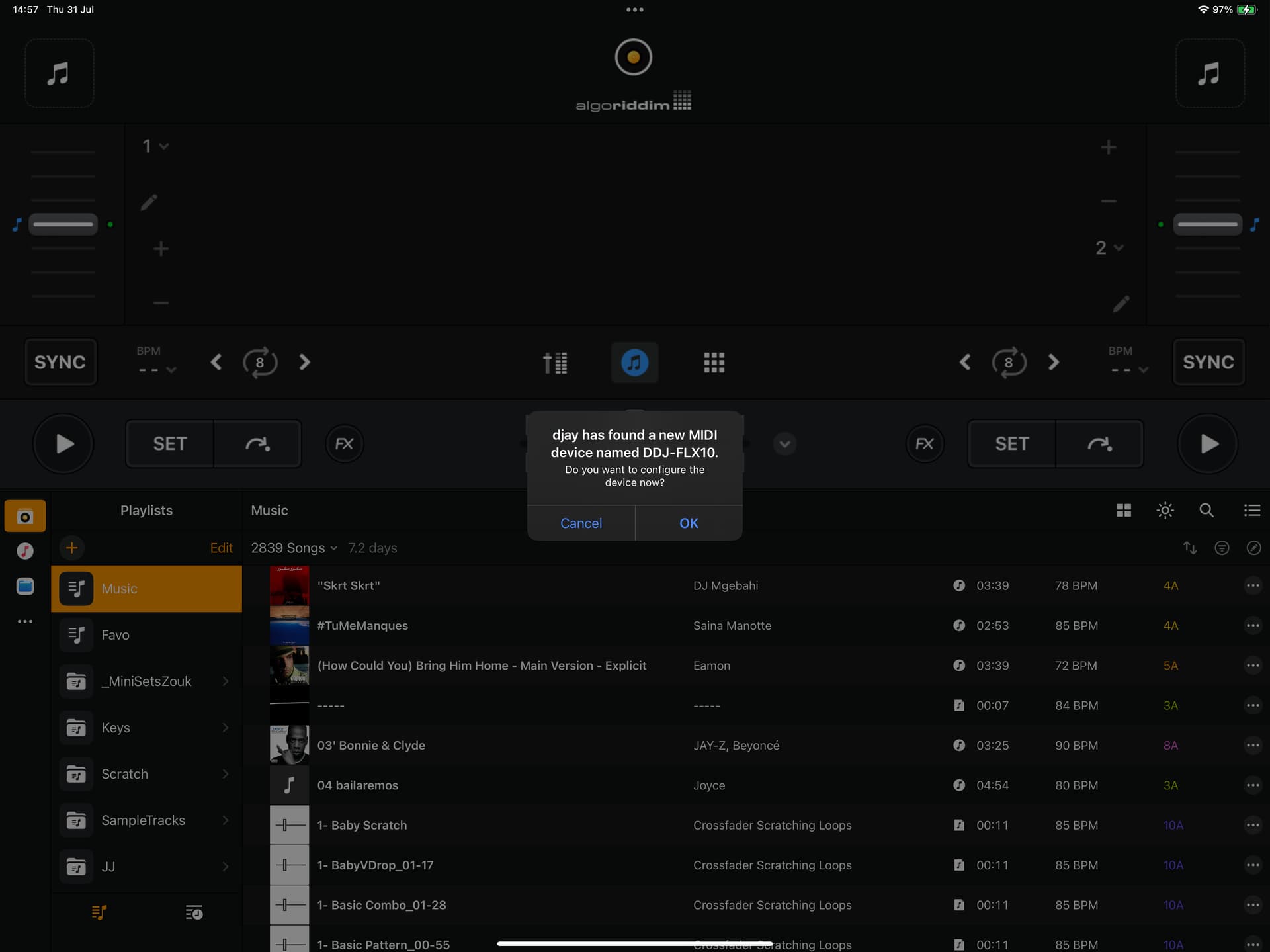Viewport: 1270px width, 952px height.
Task: Click the library search magnifier icon
Action: [x=1206, y=510]
